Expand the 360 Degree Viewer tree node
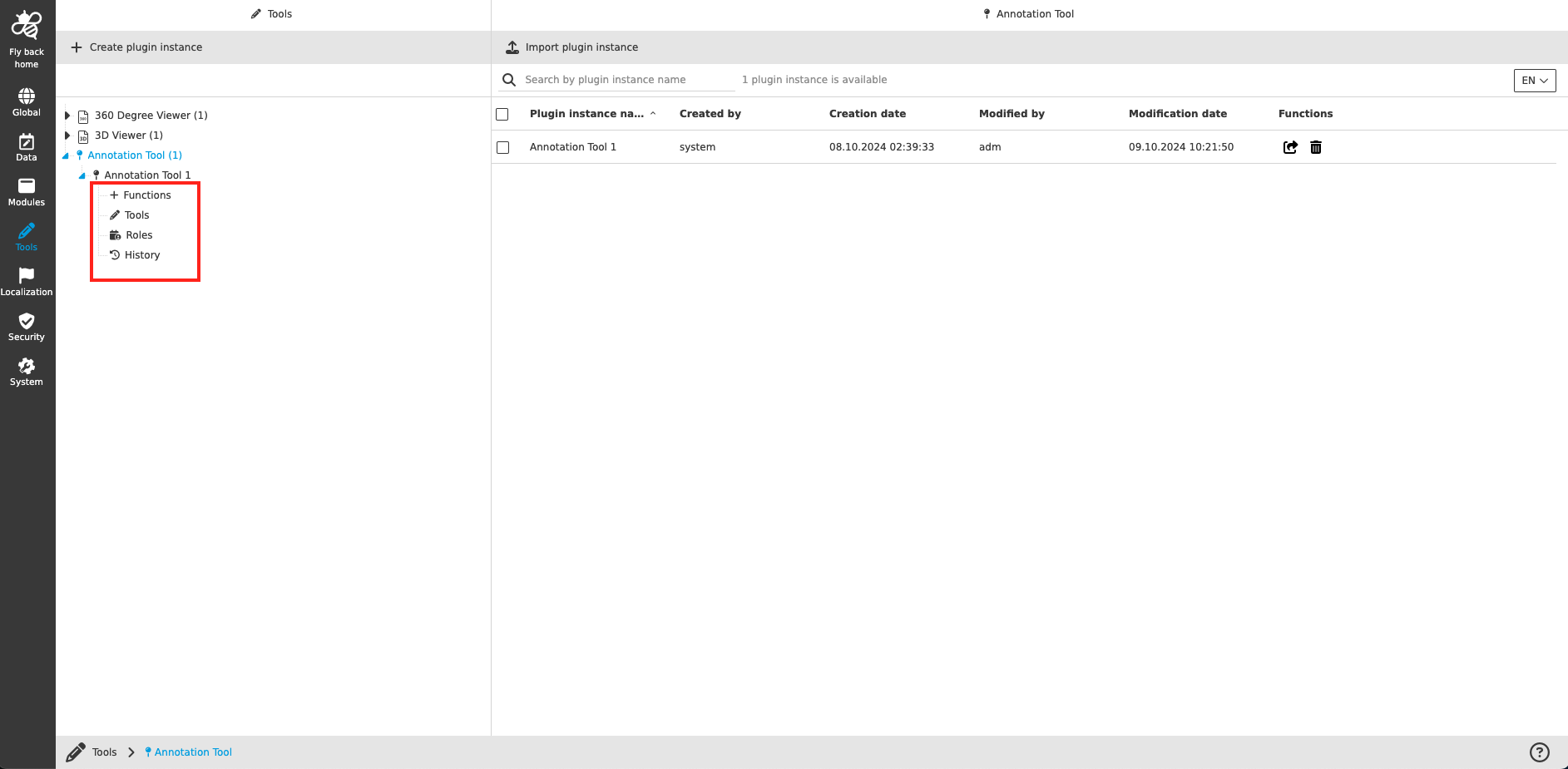The width and height of the screenshot is (1568, 769). [67, 115]
